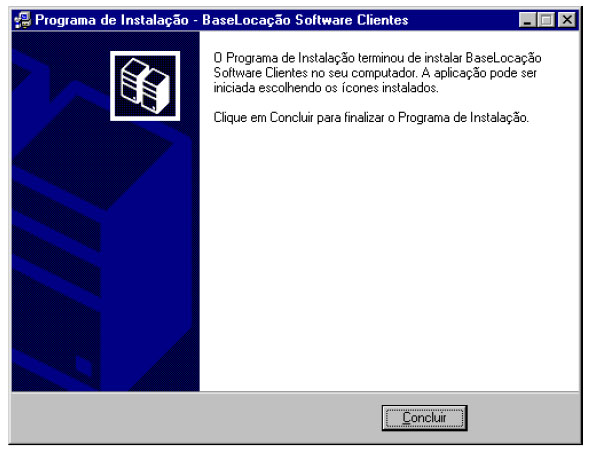The width and height of the screenshot is (590, 452).
Task: Click the white frame around the server icon
Action: [x=145, y=53]
